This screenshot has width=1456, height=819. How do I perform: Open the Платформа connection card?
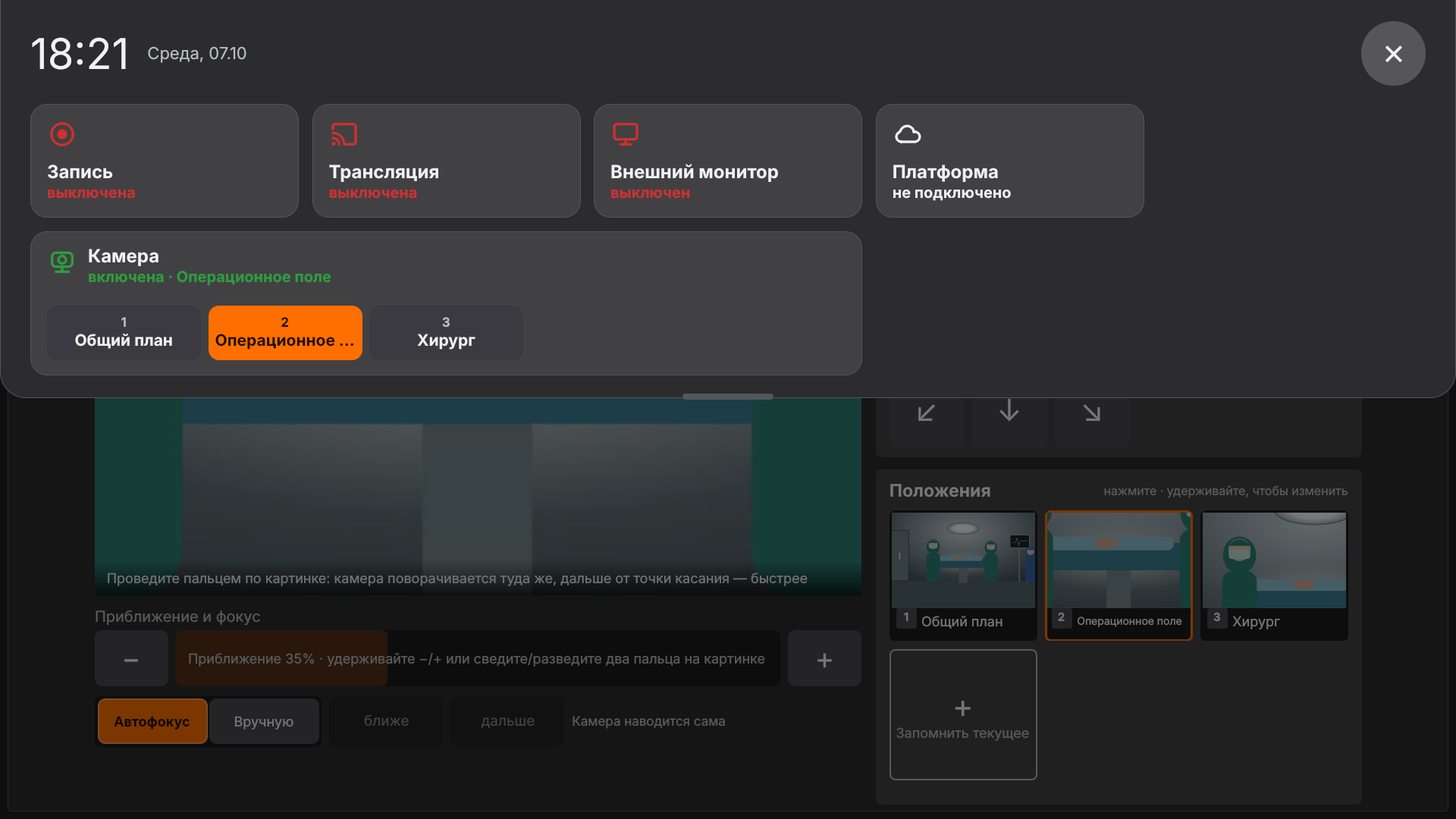(x=1010, y=161)
